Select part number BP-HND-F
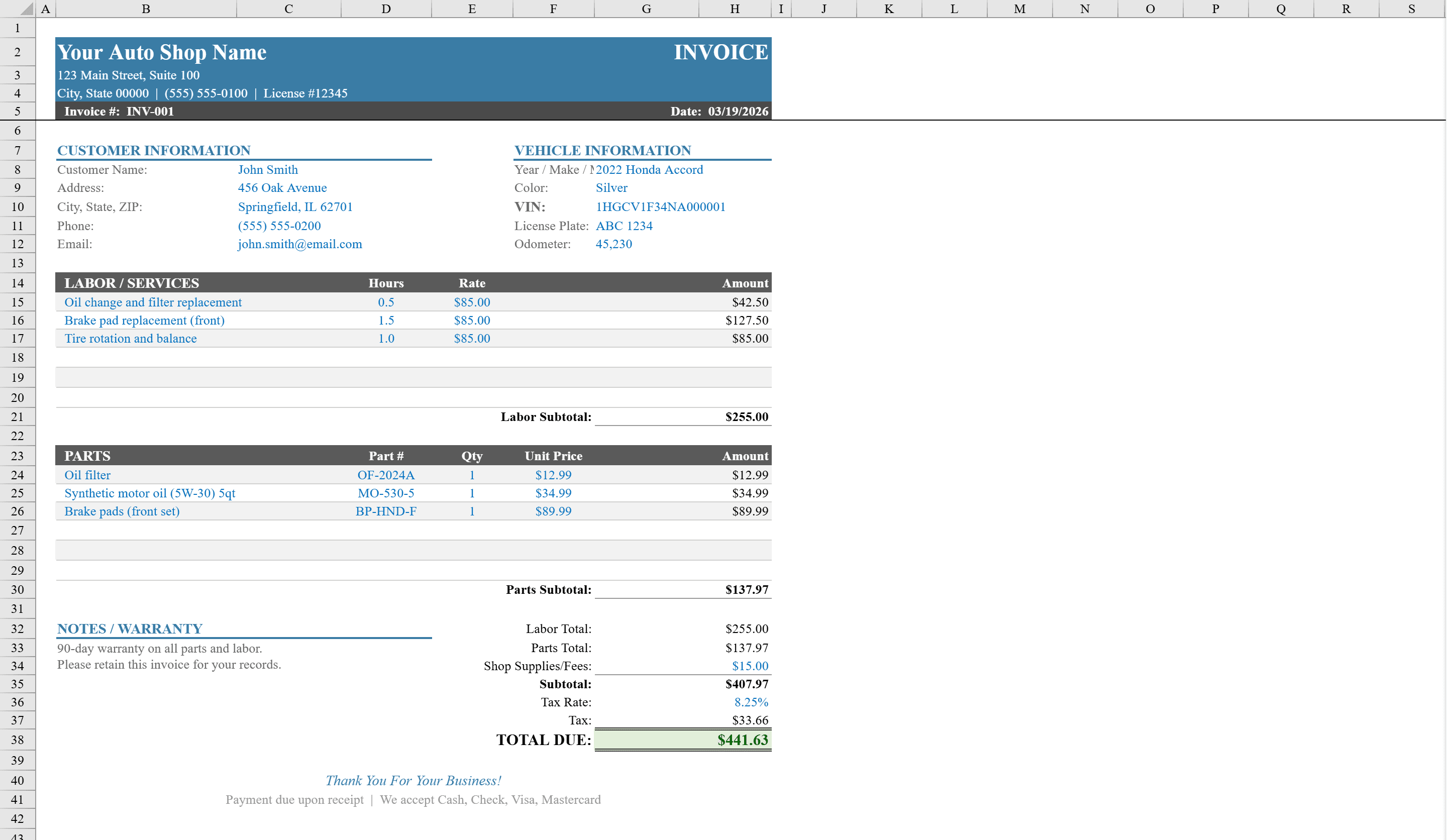Viewport: 1447px width, 840px height. [x=386, y=511]
